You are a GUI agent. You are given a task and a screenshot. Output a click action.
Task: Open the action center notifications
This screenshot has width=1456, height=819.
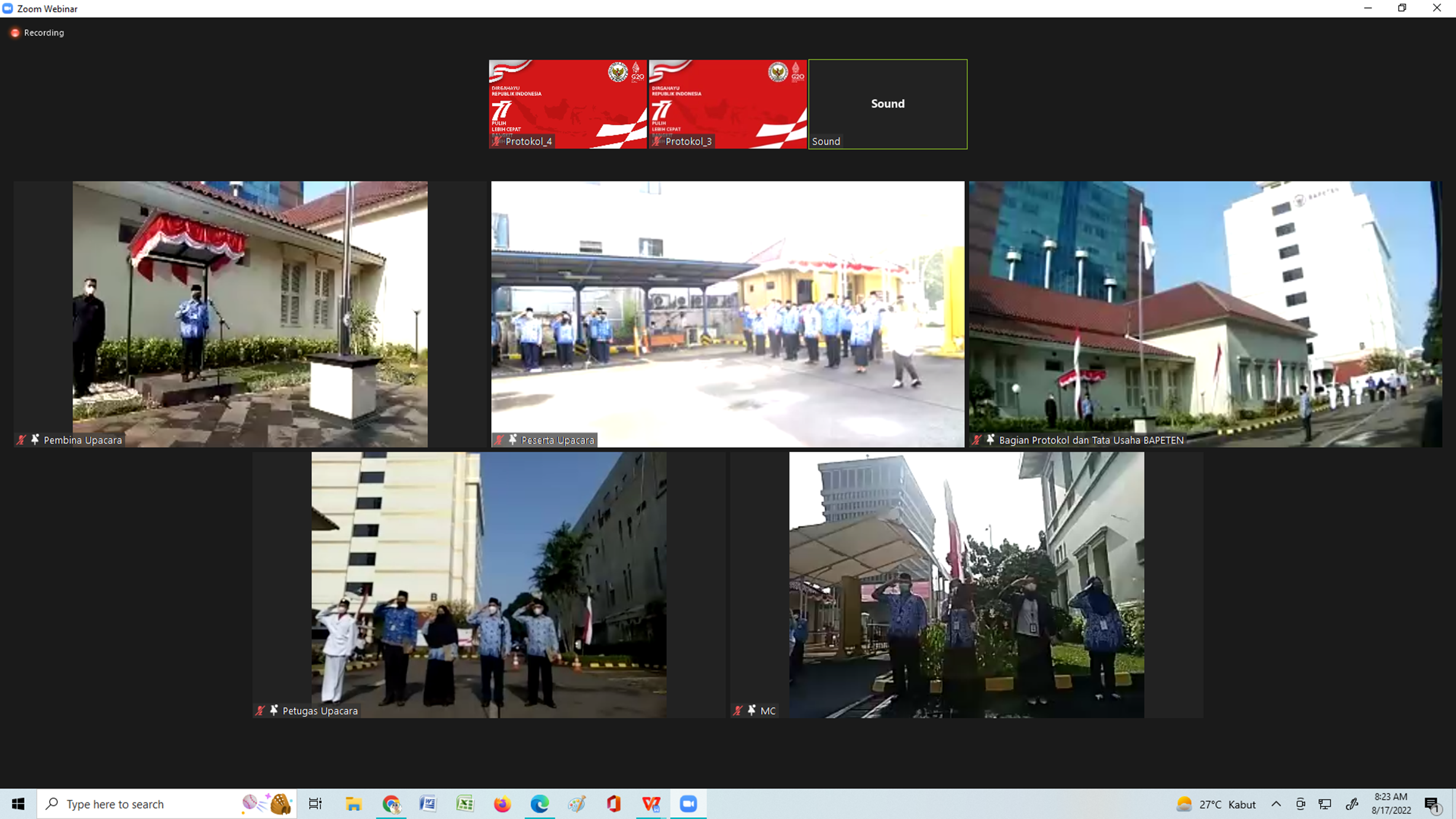click(x=1432, y=804)
